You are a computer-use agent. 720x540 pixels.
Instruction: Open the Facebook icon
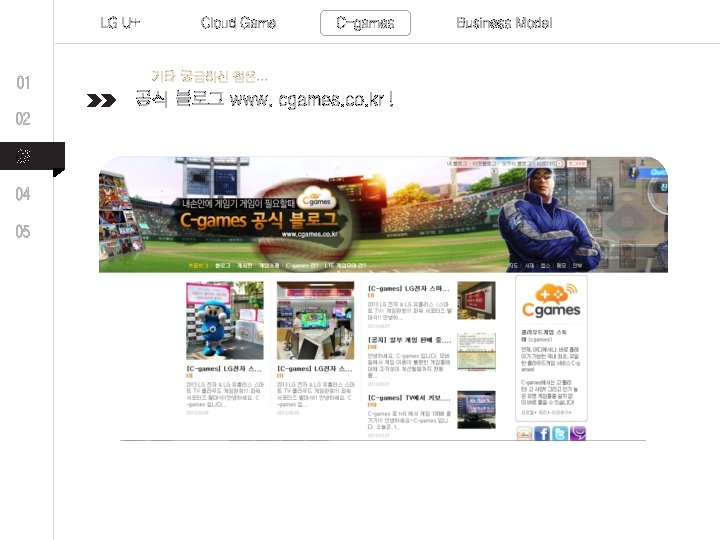coord(542,433)
